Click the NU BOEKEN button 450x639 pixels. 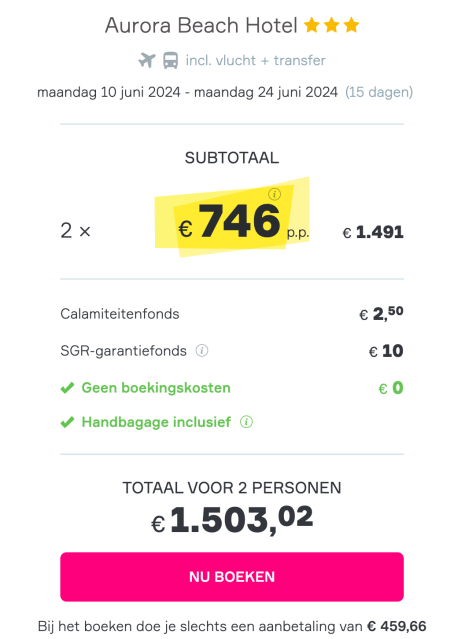point(232,577)
